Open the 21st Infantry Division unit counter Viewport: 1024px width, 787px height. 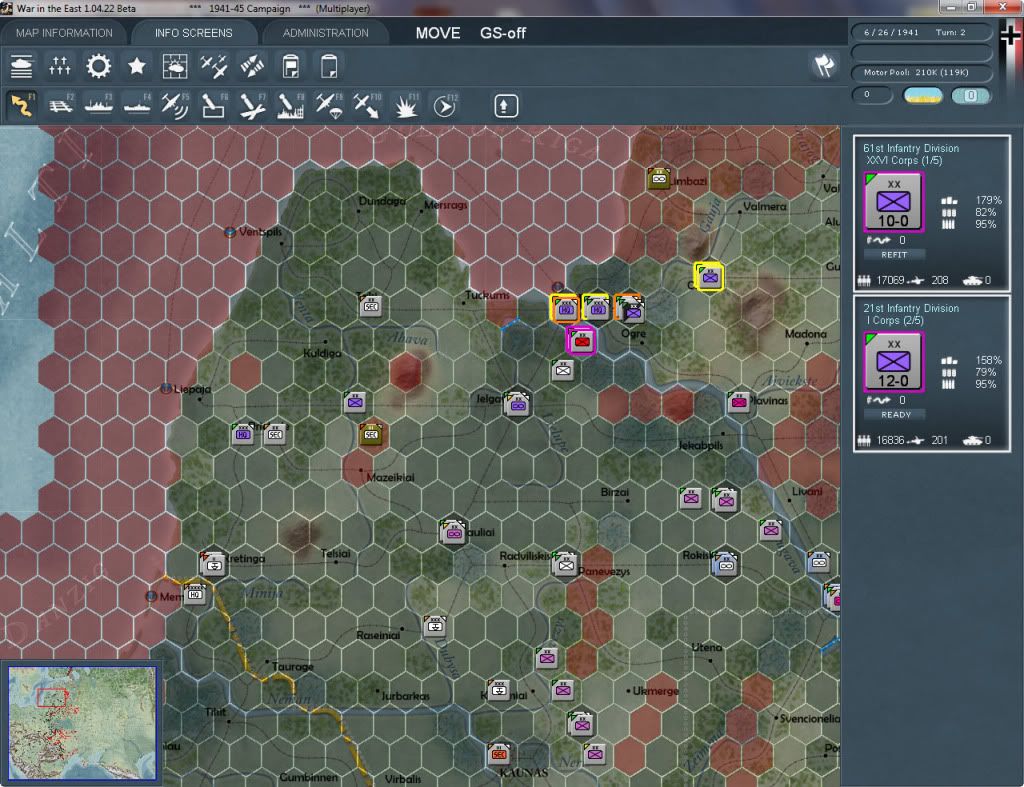pos(893,362)
